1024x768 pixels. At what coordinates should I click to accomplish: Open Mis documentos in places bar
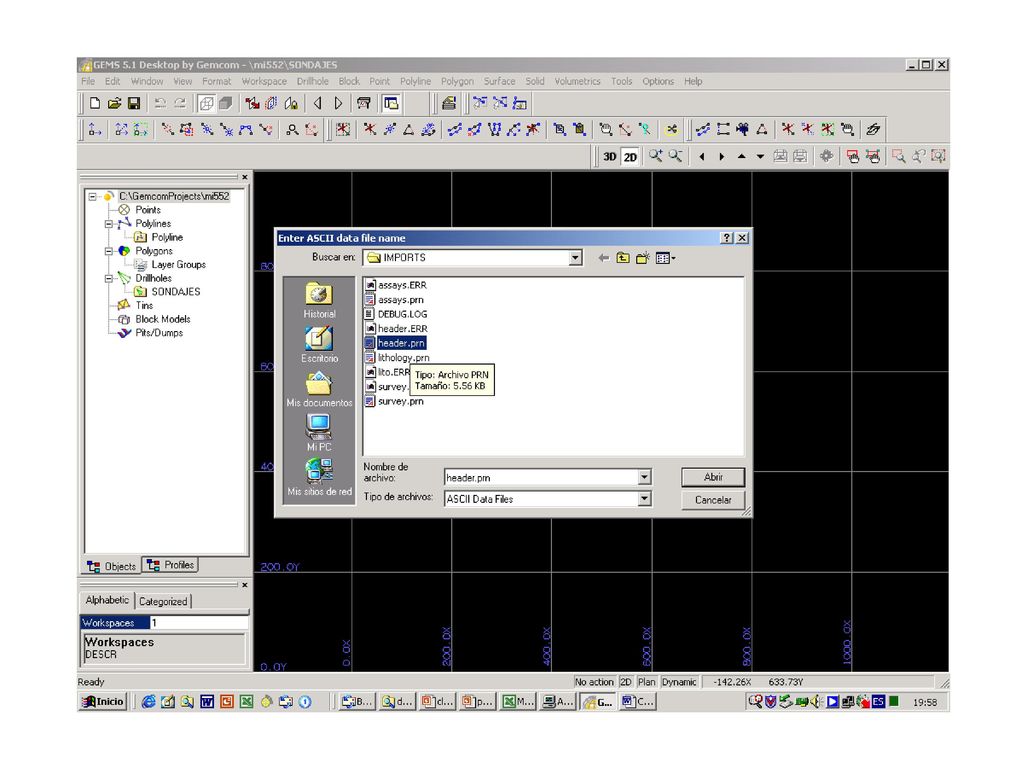coord(319,389)
